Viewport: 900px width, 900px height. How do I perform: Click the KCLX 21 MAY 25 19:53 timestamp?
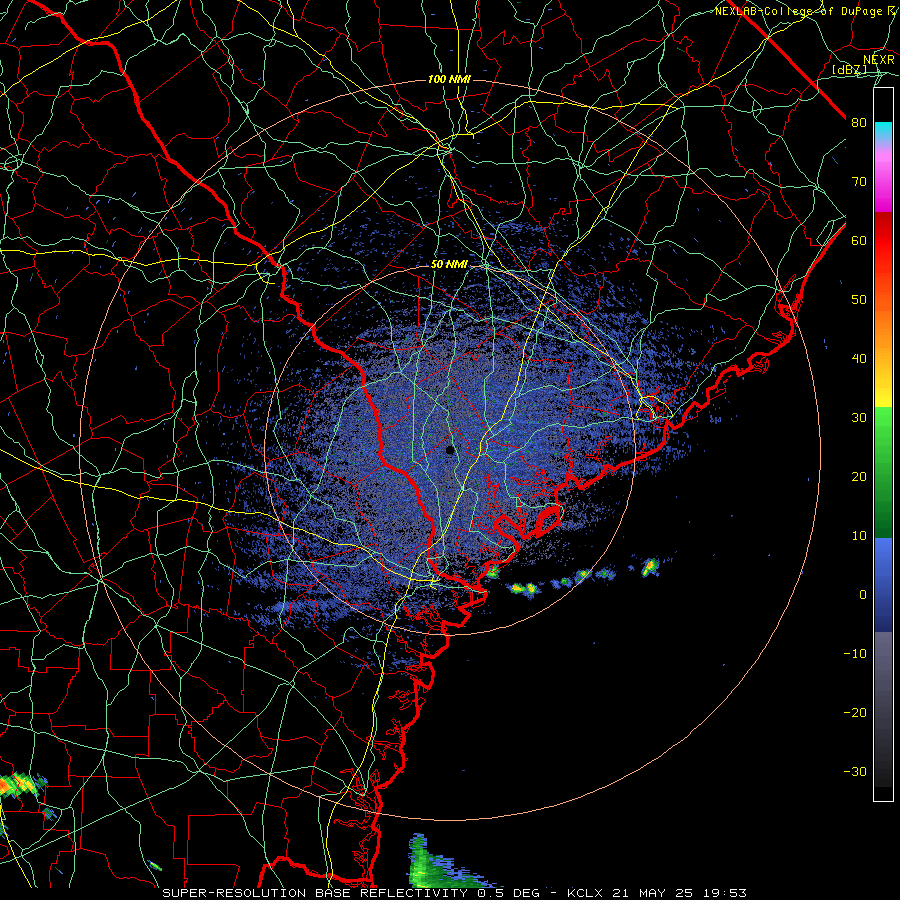pyautogui.click(x=657, y=893)
